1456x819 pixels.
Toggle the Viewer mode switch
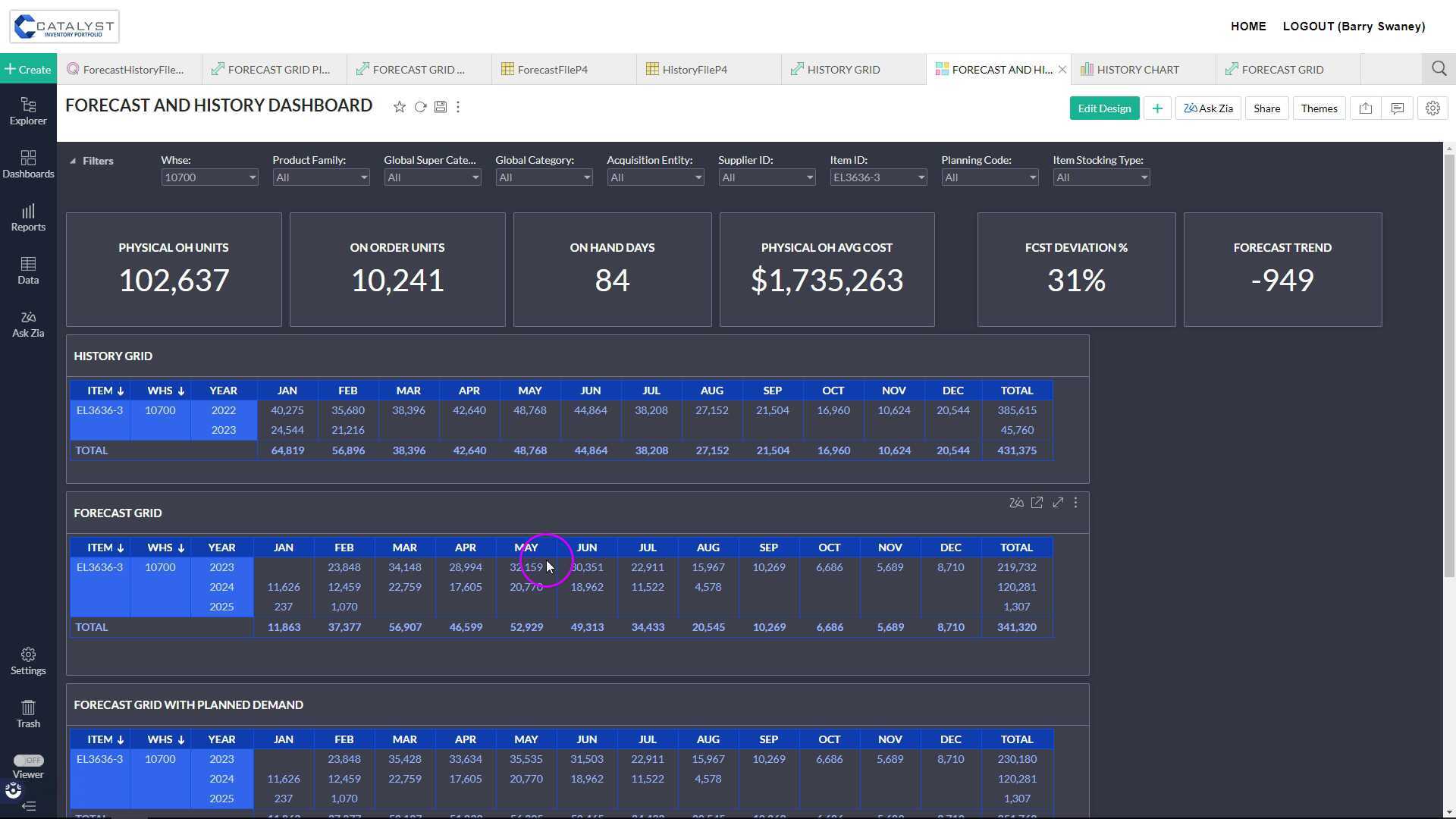tap(28, 760)
